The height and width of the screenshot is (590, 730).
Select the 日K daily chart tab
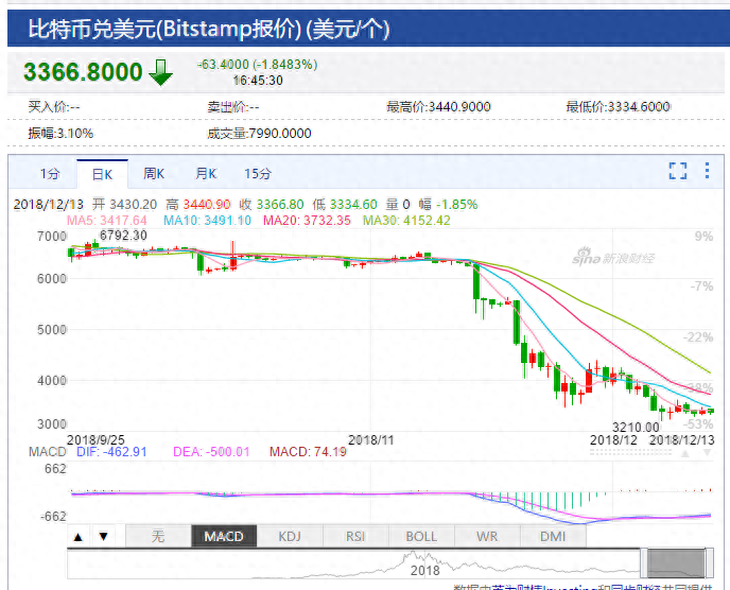[102, 174]
